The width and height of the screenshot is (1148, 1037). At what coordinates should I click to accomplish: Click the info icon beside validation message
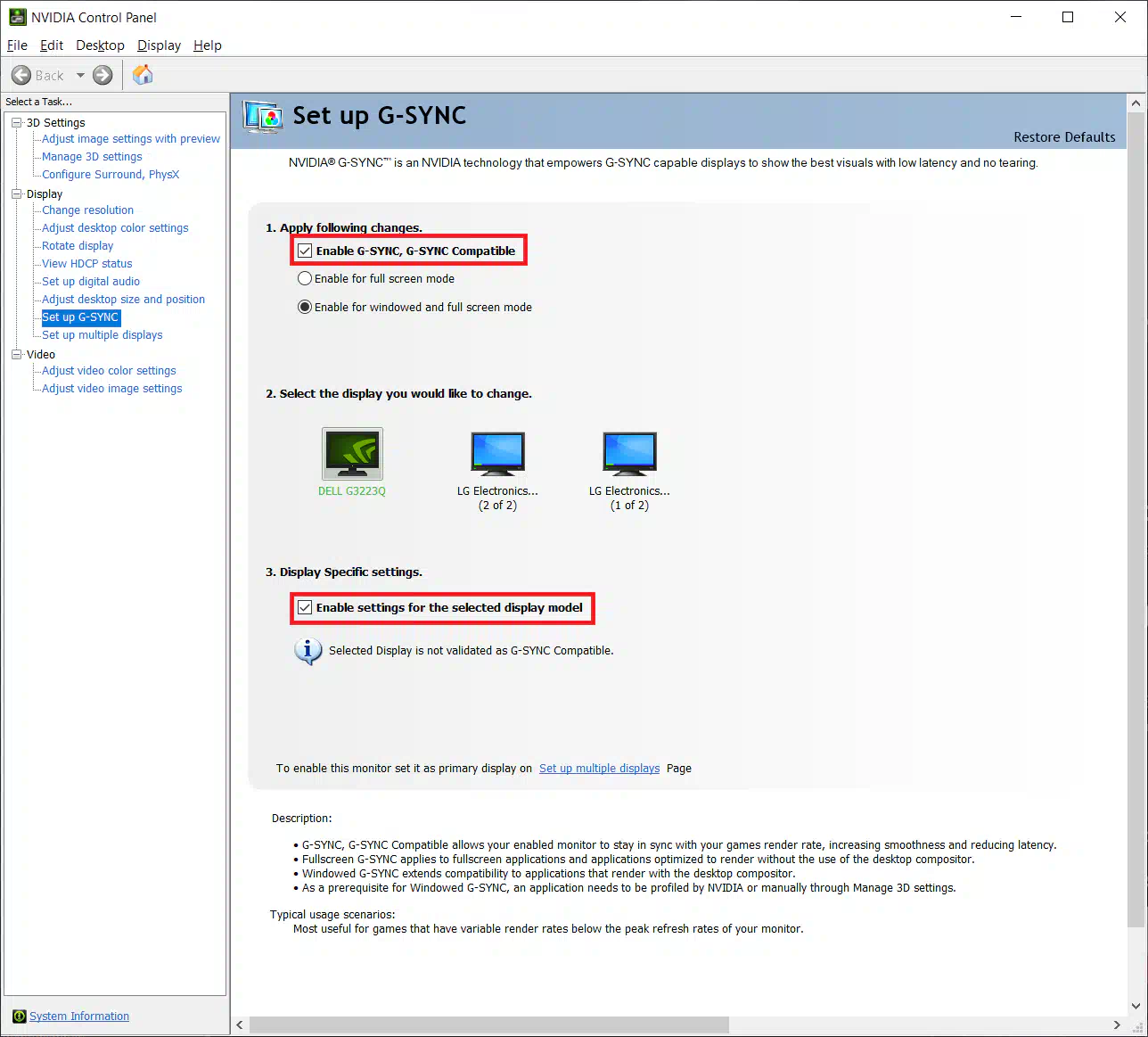tap(307, 651)
